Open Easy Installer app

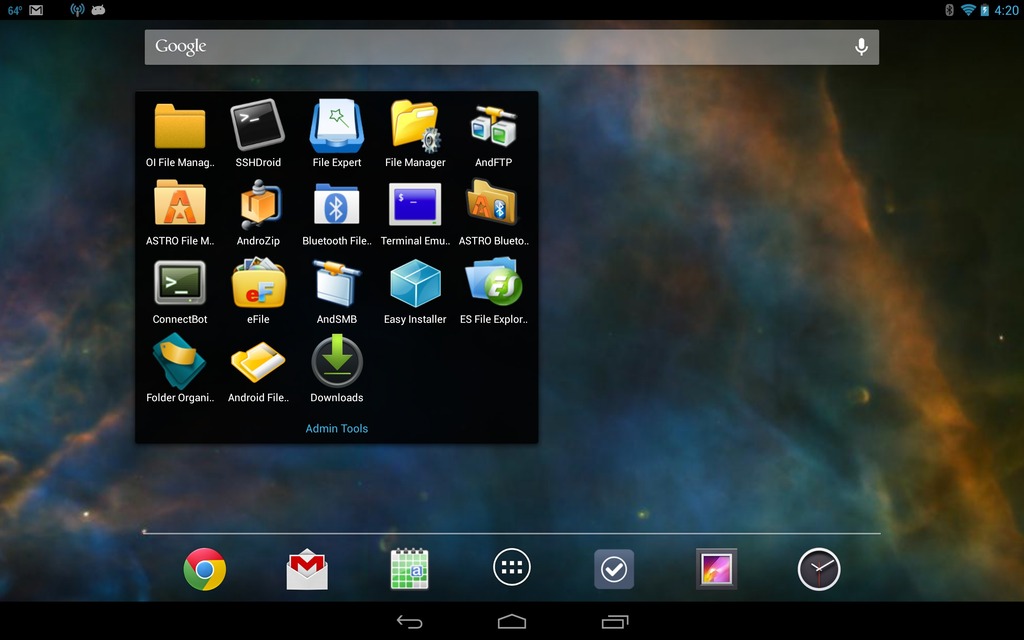415,291
